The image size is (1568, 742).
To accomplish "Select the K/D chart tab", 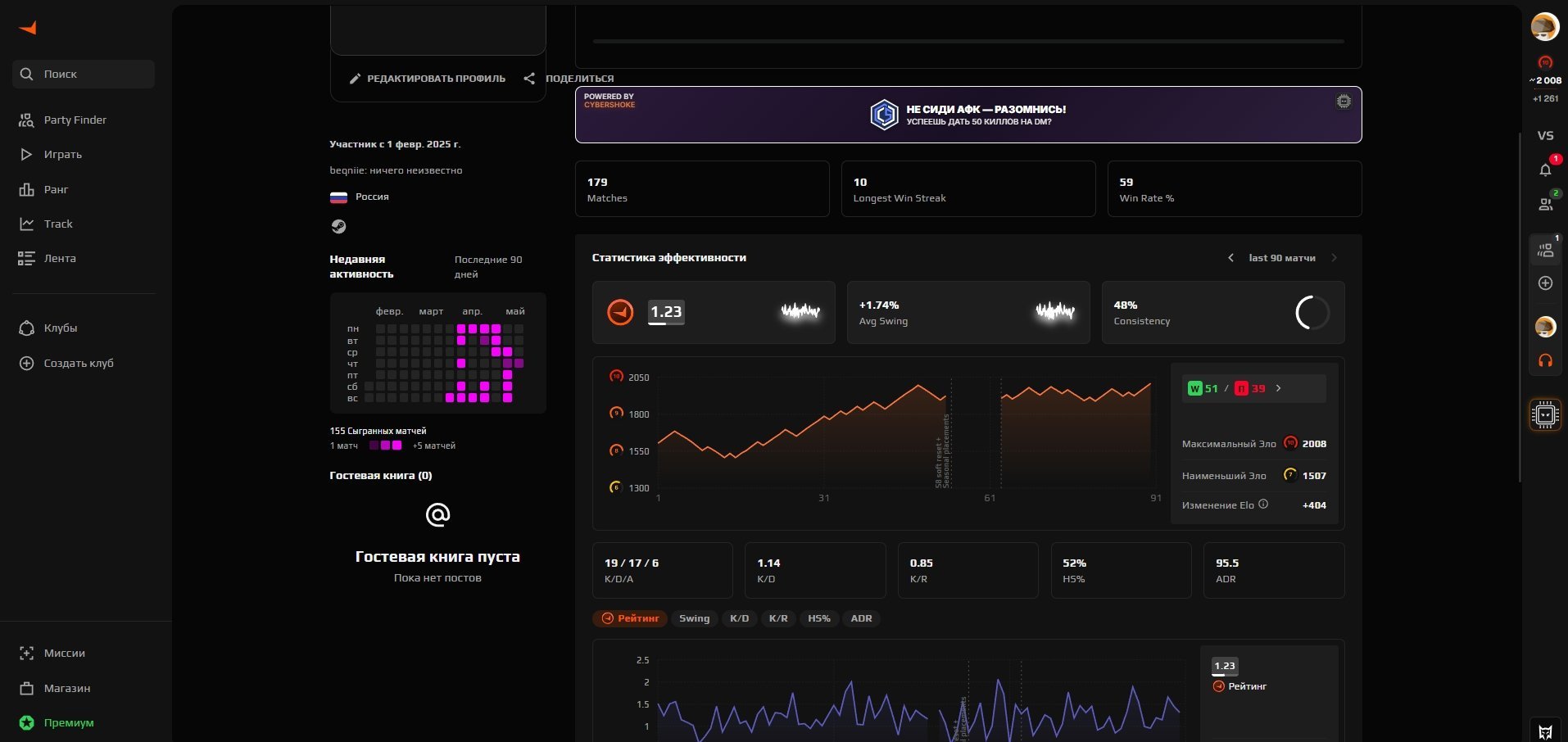I will (739, 618).
